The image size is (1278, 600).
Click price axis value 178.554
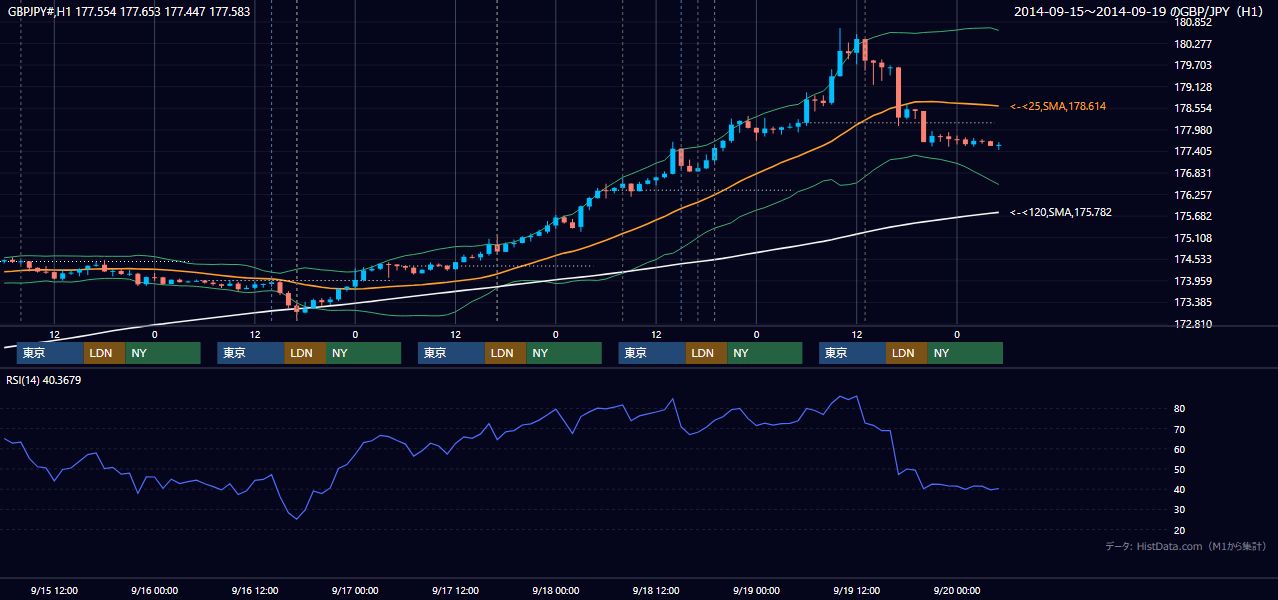pyautogui.click(x=1193, y=109)
